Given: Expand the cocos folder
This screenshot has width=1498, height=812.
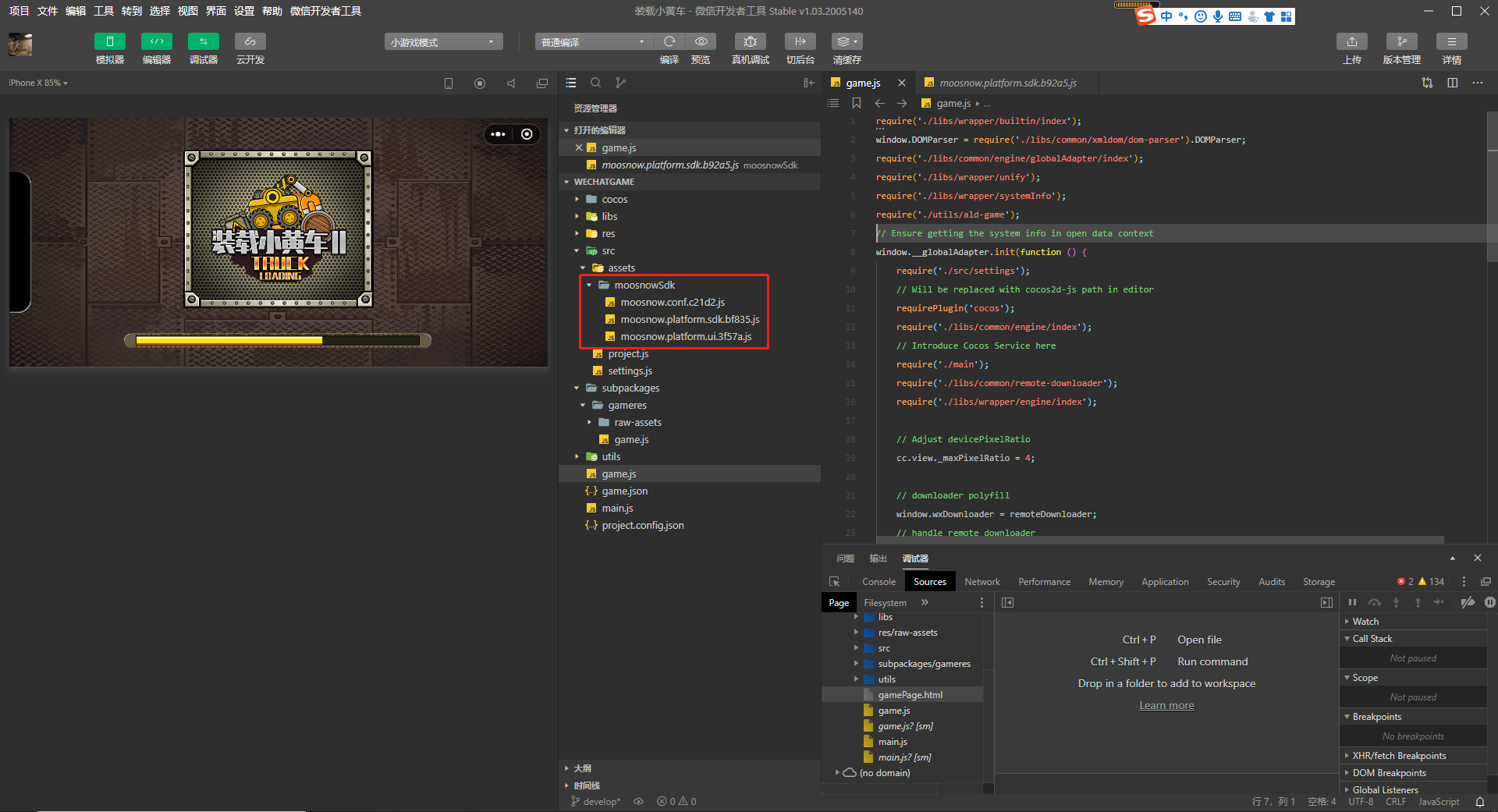Looking at the screenshot, I should 690,199.
